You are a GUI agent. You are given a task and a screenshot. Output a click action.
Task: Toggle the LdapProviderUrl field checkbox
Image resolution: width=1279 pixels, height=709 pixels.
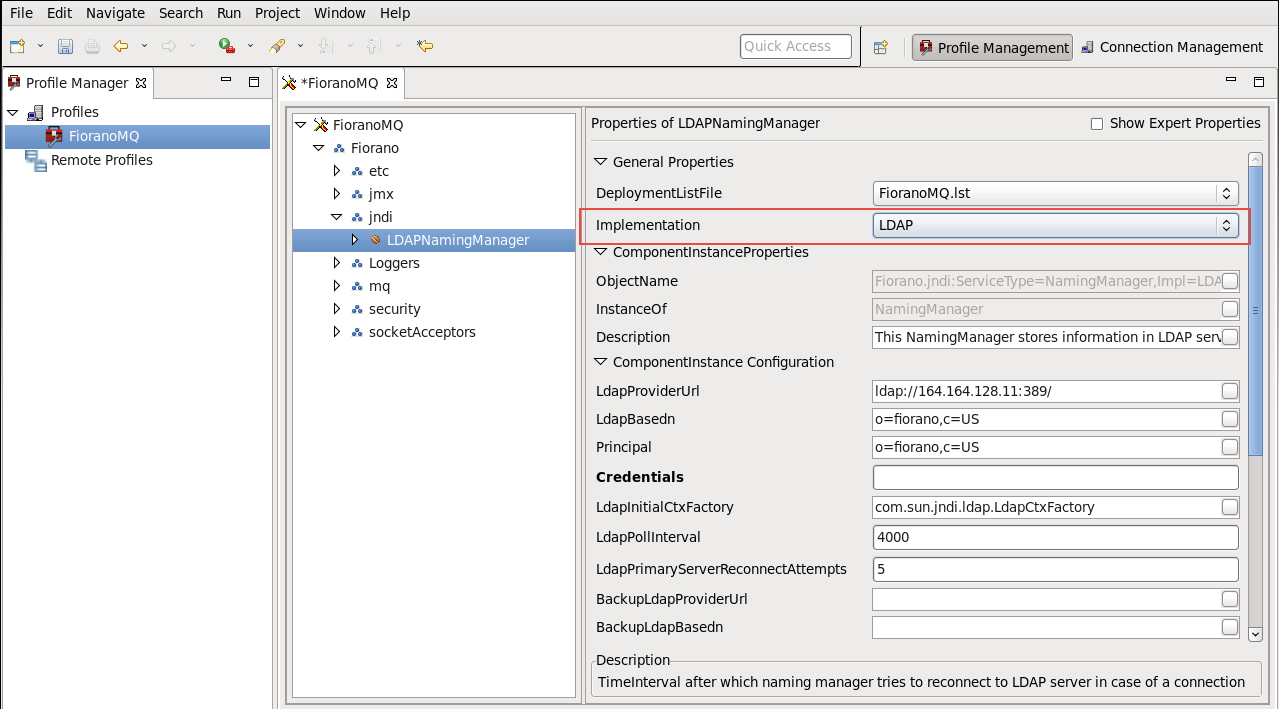coord(1230,391)
